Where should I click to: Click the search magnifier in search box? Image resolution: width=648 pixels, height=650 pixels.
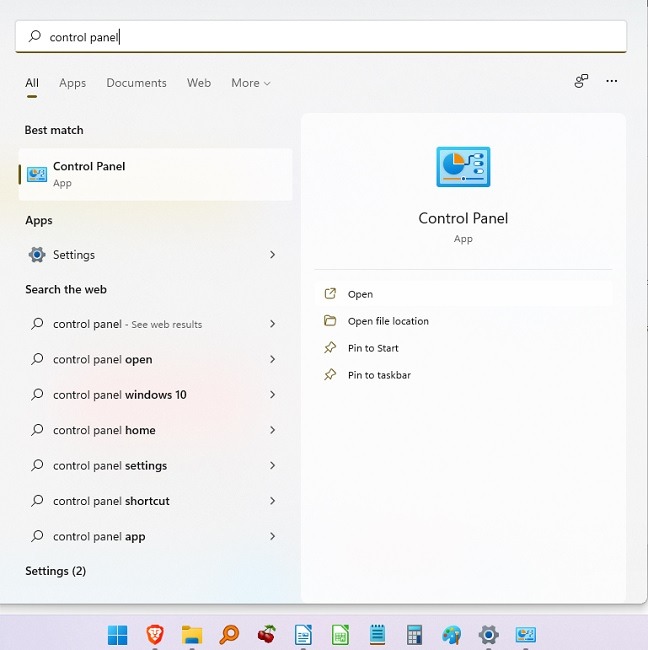tap(35, 36)
